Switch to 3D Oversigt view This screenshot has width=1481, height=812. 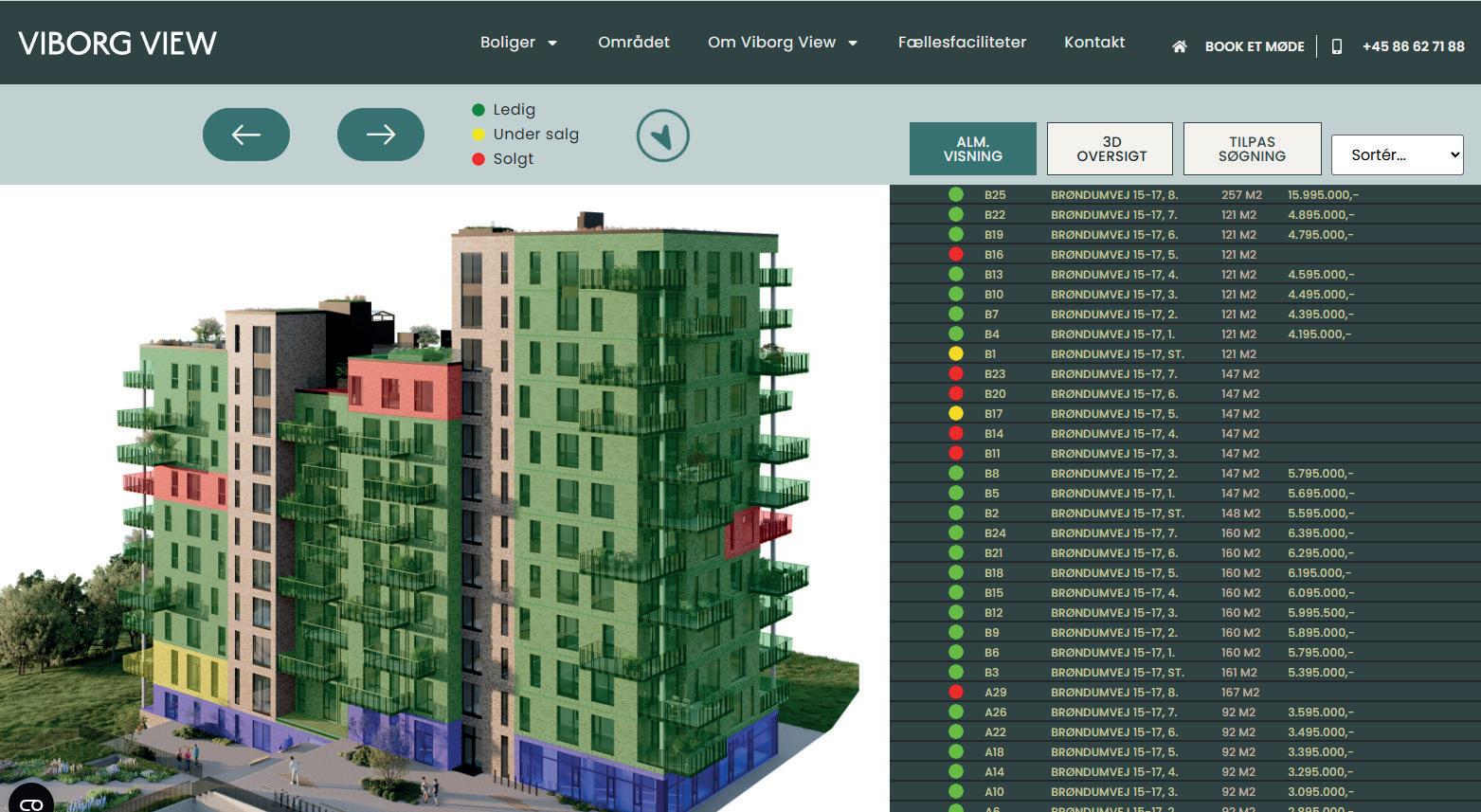(x=1111, y=149)
